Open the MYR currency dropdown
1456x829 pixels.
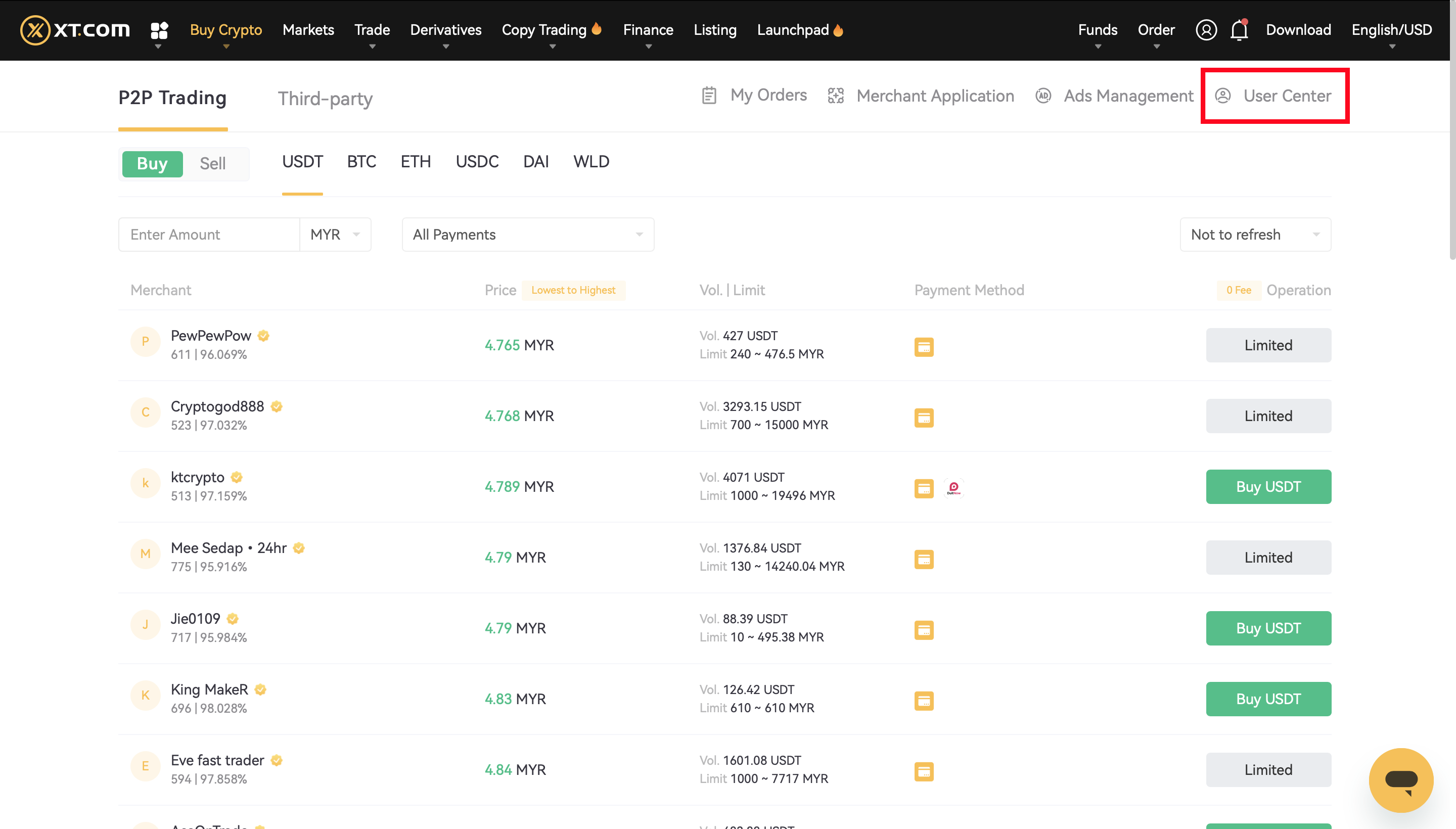pos(335,234)
